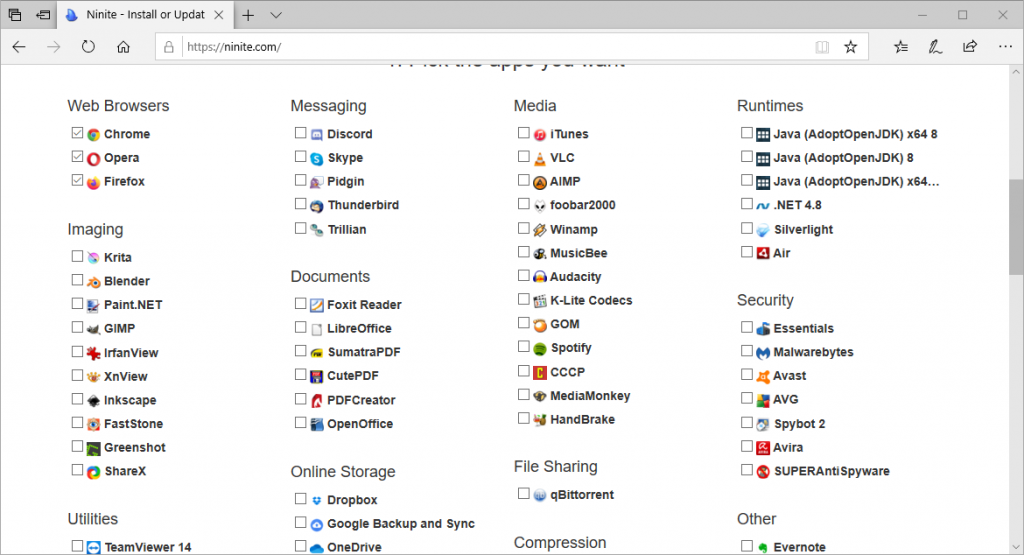
Task: Click the Dropbox icon
Action: pyautogui.click(x=317, y=500)
